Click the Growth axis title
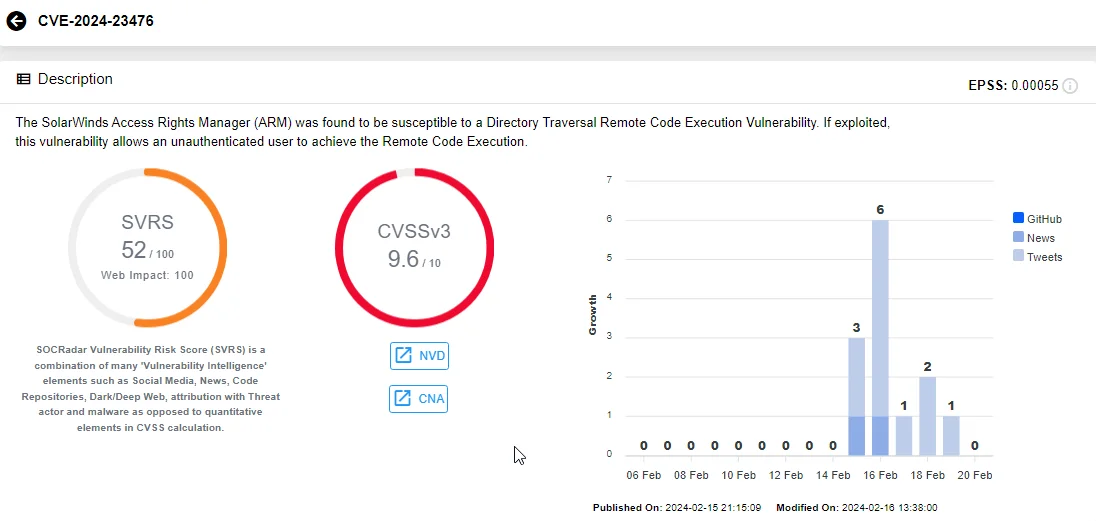This screenshot has width=1096, height=521. 593,315
